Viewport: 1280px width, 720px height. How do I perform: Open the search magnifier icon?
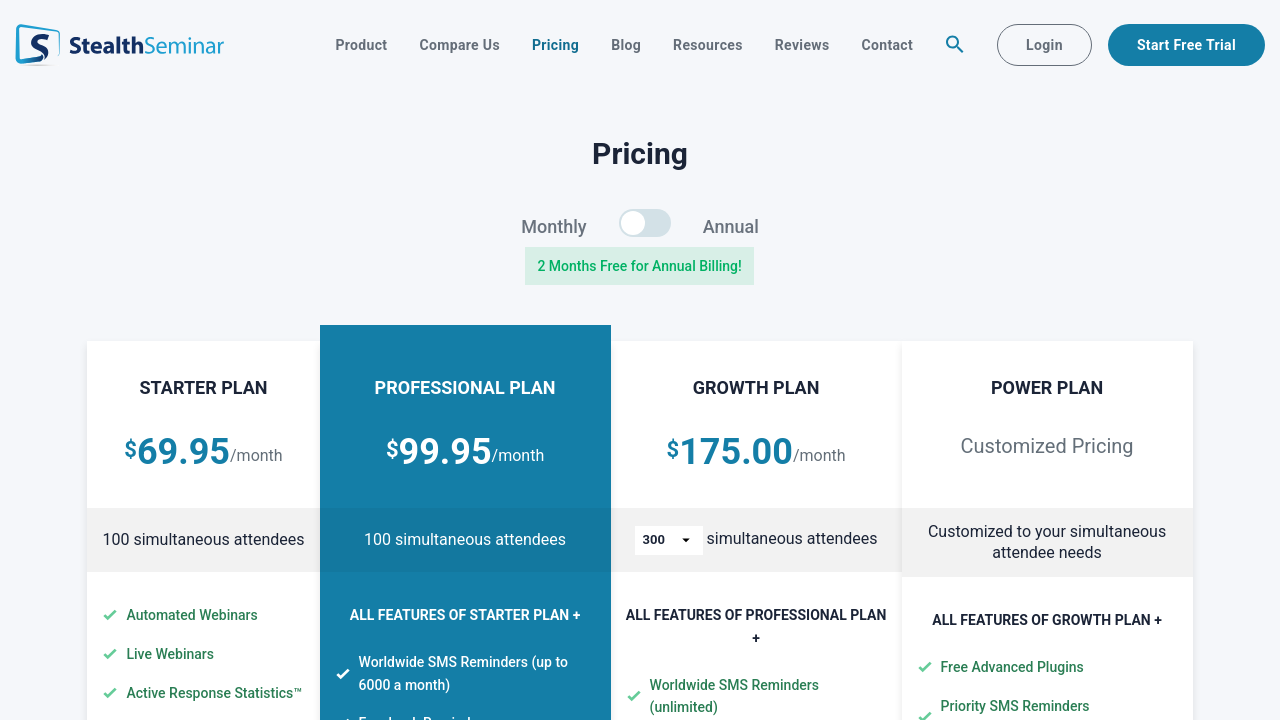[x=955, y=45]
